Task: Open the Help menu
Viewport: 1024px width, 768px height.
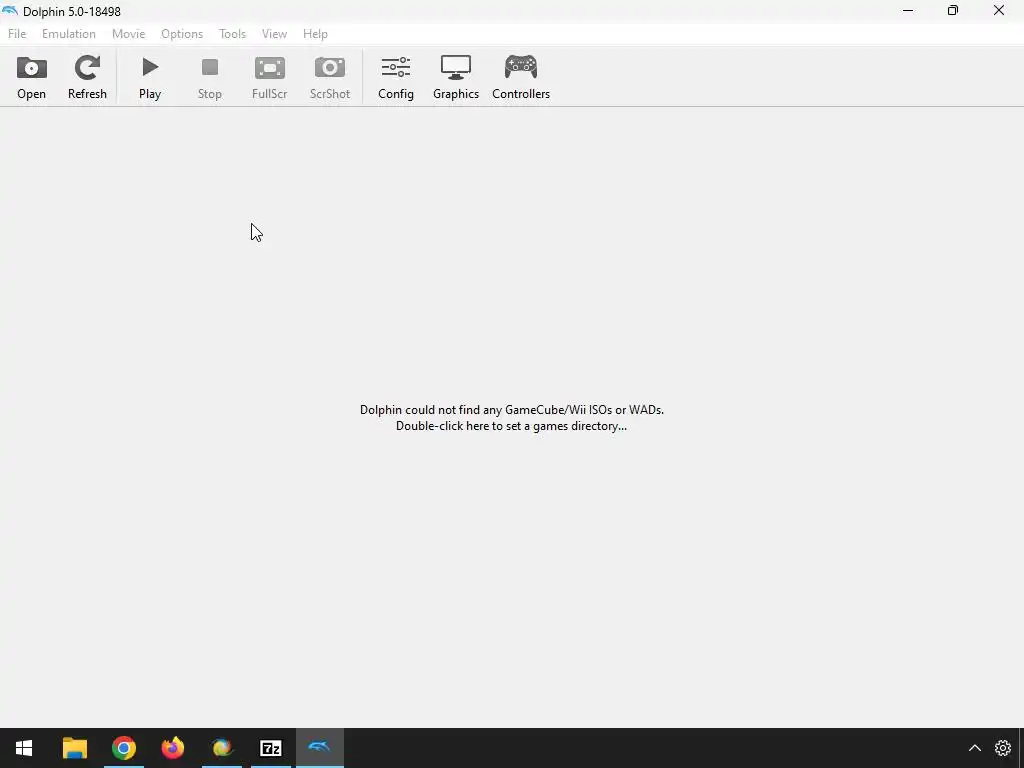Action: [x=315, y=34]
